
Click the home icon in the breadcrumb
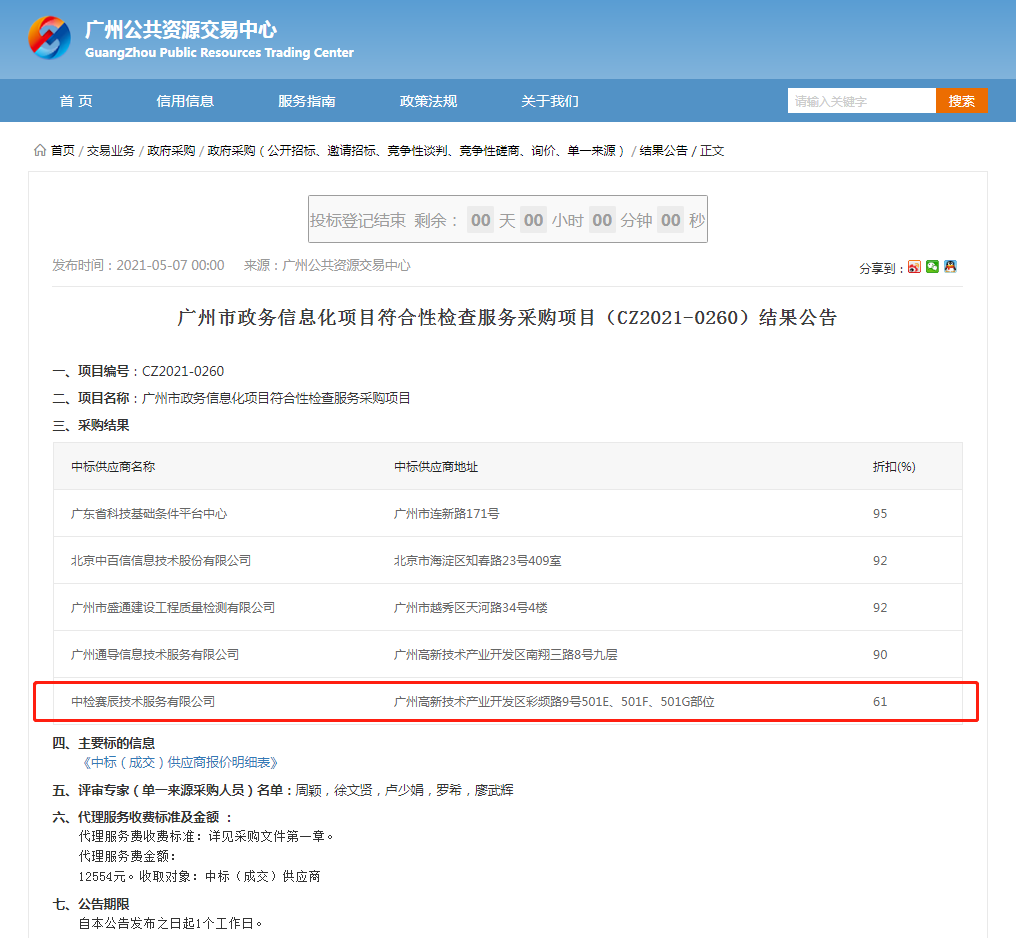pyautogui.click(x=40, y=150)
